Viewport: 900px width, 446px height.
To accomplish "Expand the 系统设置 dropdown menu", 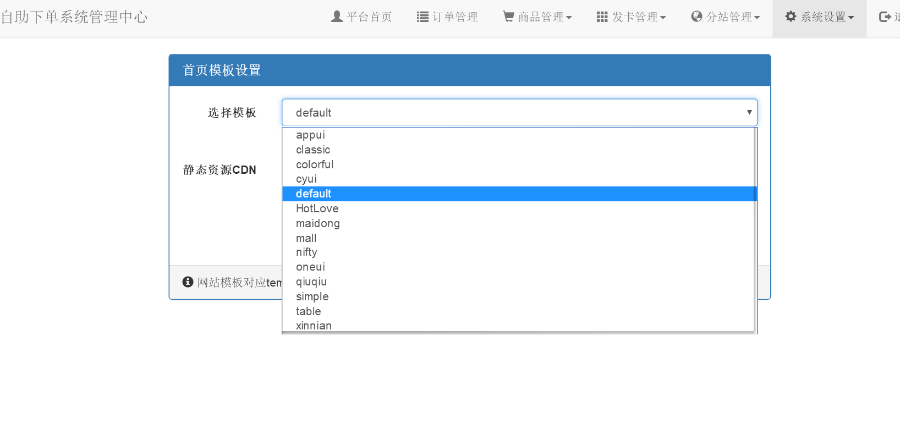I will (820, 17).
